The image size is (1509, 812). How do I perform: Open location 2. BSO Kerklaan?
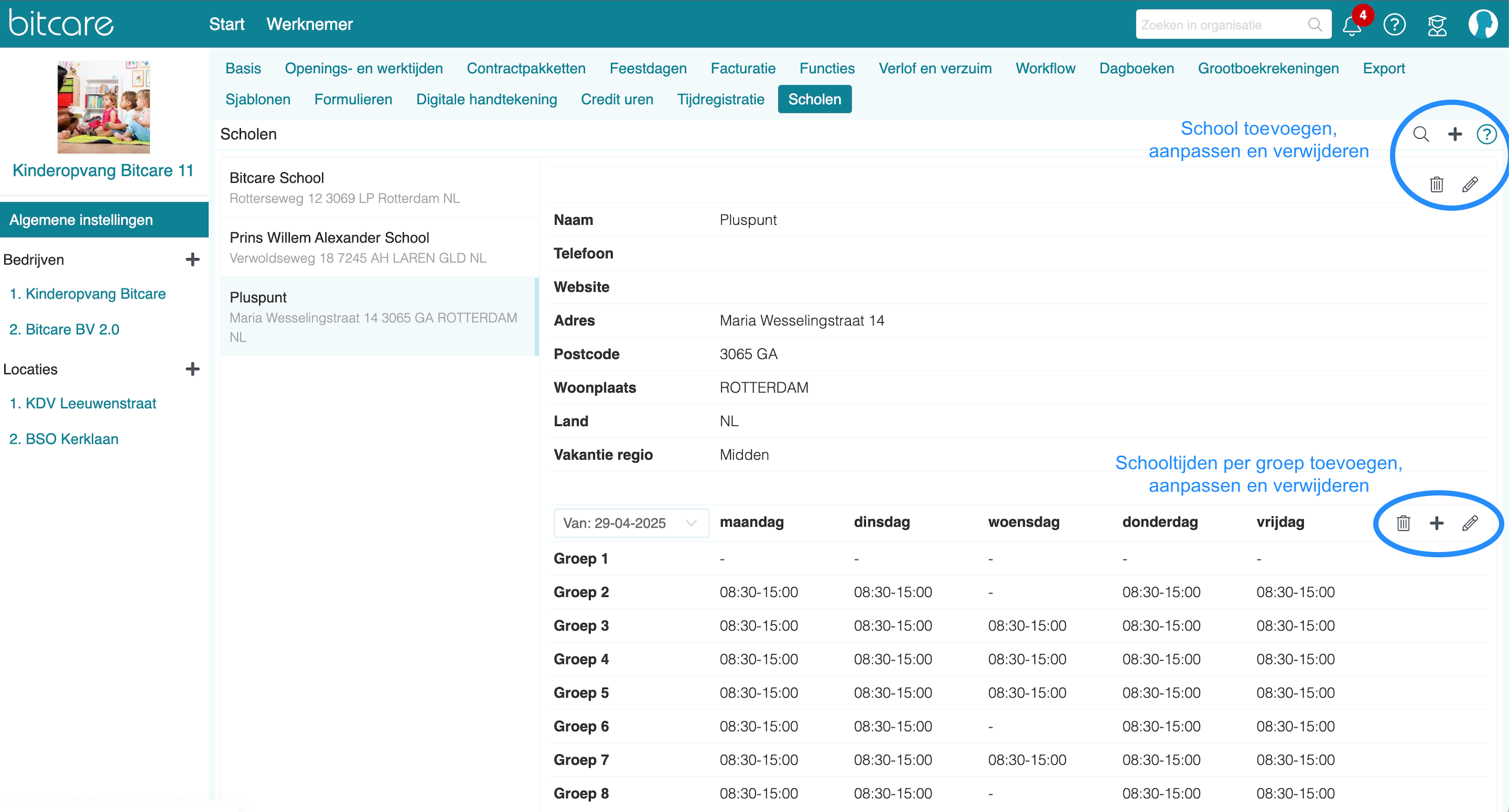click(x=64, y=439)
